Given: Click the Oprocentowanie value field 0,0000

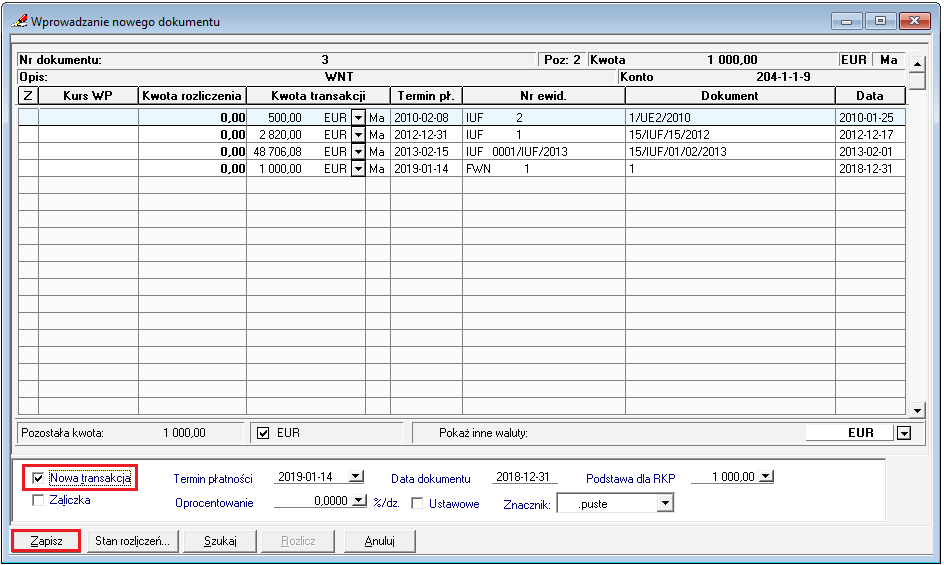Looking at the screenshot, I should (x=312, y=501).
